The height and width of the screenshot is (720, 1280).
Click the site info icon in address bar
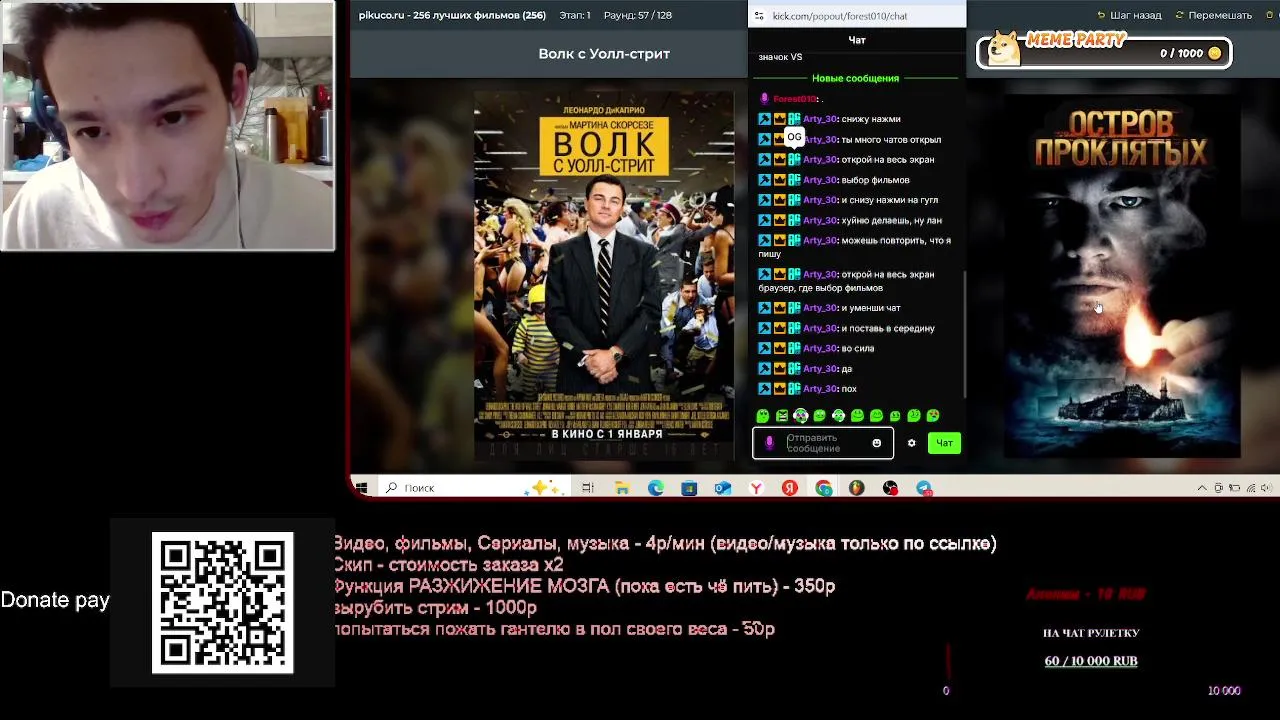[x=759, y=16]
